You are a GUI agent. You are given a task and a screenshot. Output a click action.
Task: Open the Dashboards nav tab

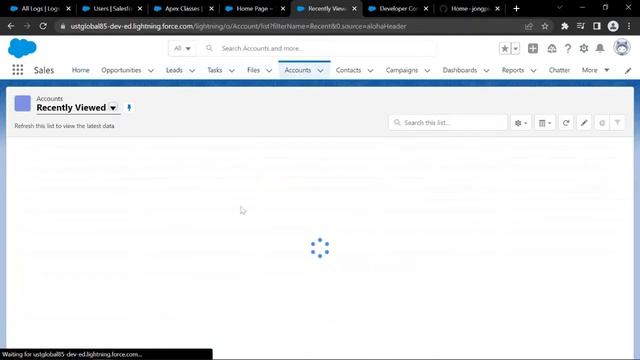(460, 70)
